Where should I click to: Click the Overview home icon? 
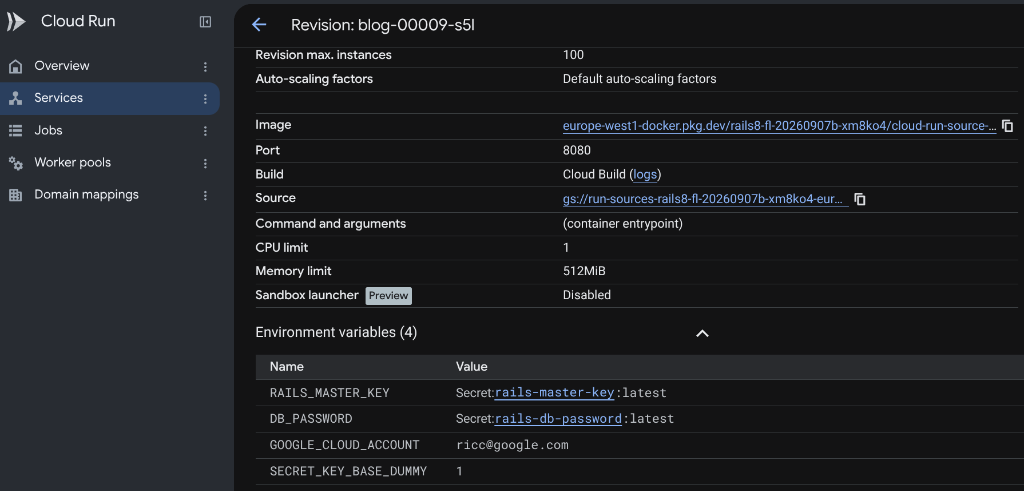(x=16, y=66)
